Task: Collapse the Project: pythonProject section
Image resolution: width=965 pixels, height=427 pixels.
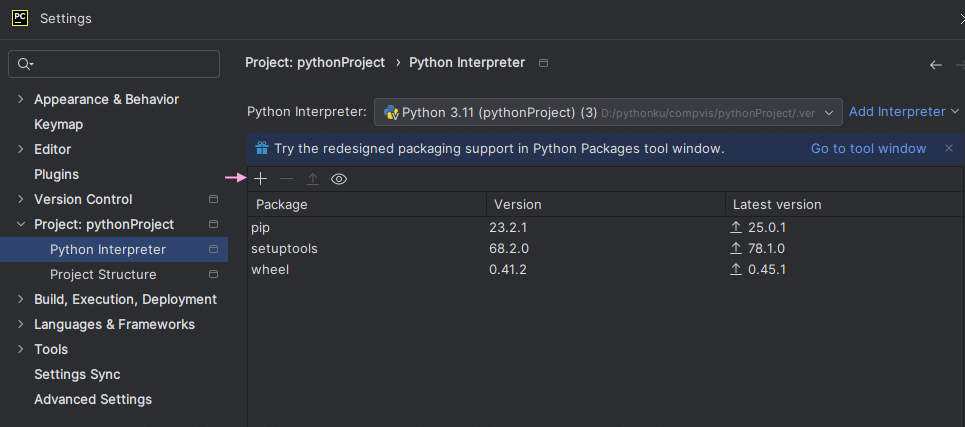Action: pyautogui.click(x=21, y=224)
